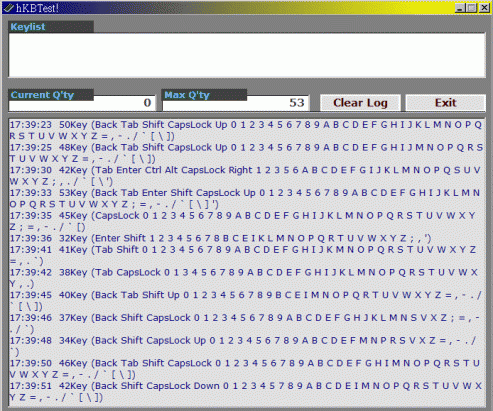Click the hKBTest! title bar text
This screenshot has width=493, height=411.
tap(37, 8)
